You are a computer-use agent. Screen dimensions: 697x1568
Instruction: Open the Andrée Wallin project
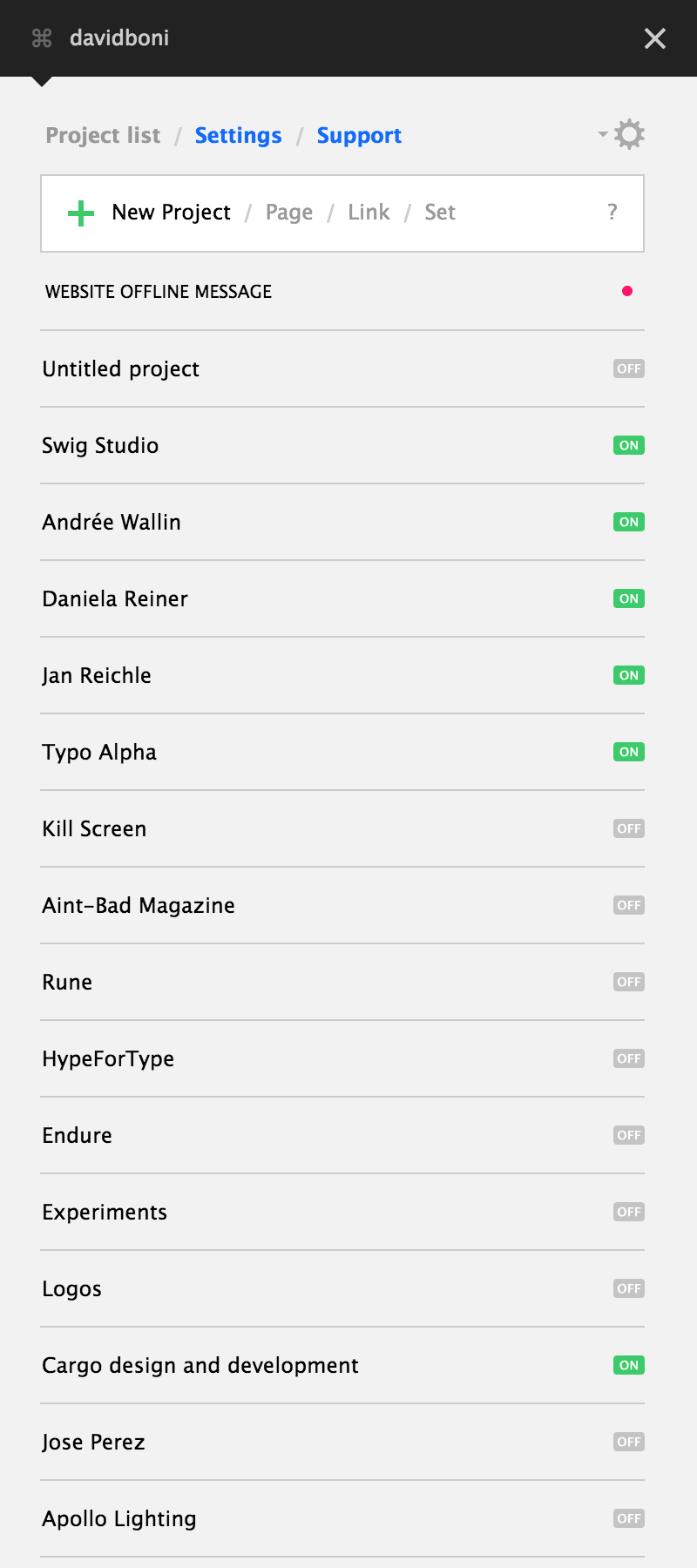click(112, 522)
